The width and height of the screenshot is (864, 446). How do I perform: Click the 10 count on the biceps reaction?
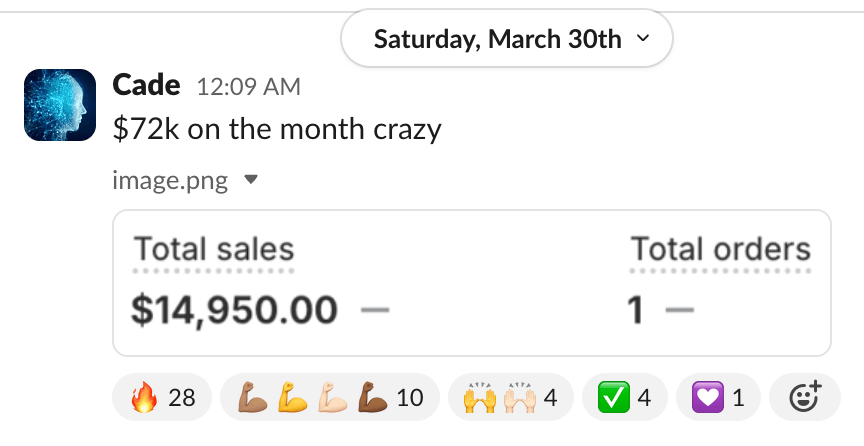(410, 398)
